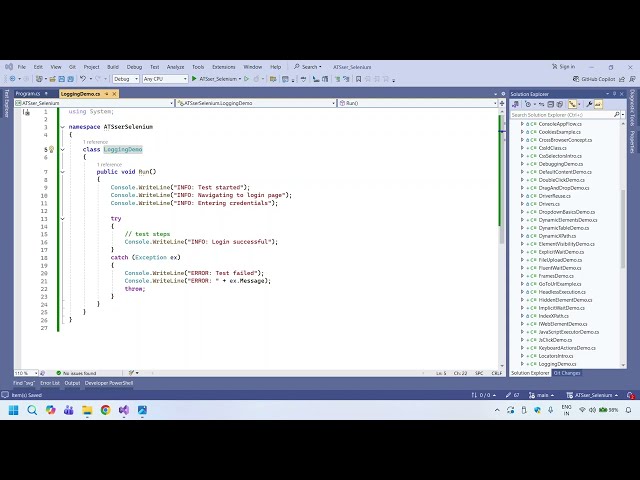Click the Save All icon in toolbar
The height and width of the screenshot is (480, 640).
click(70, 79)
